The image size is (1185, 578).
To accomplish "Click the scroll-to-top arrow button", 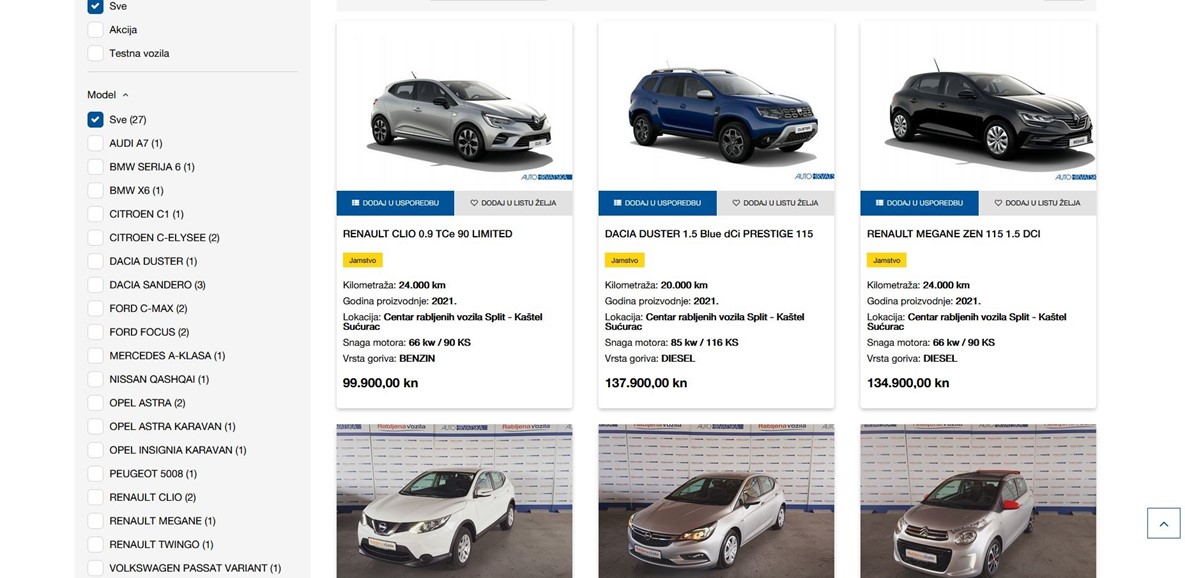I will (x=1163, y=523).
